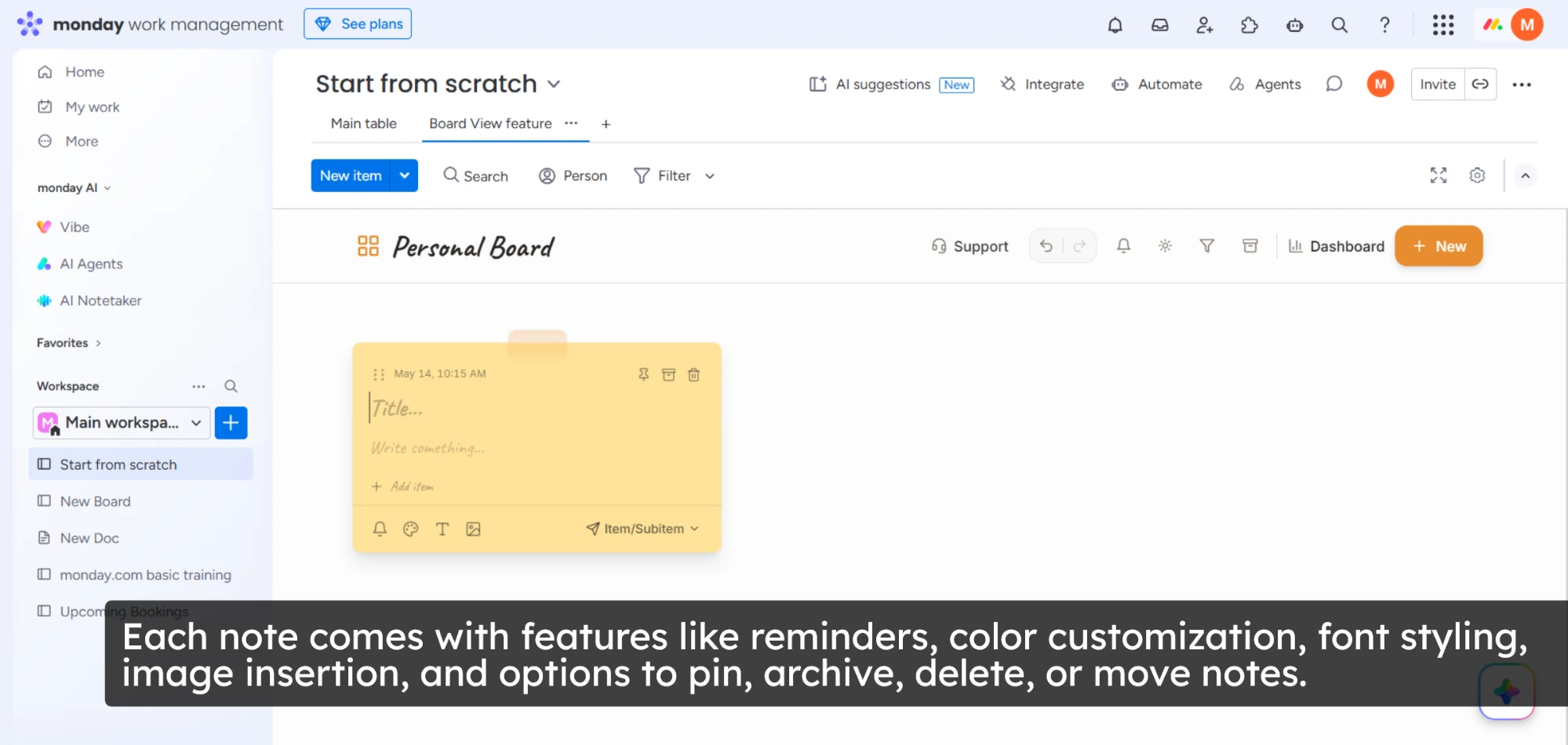Open view settings gear icon
This screenshot has width=1568, height=745.
(1477, 176)
